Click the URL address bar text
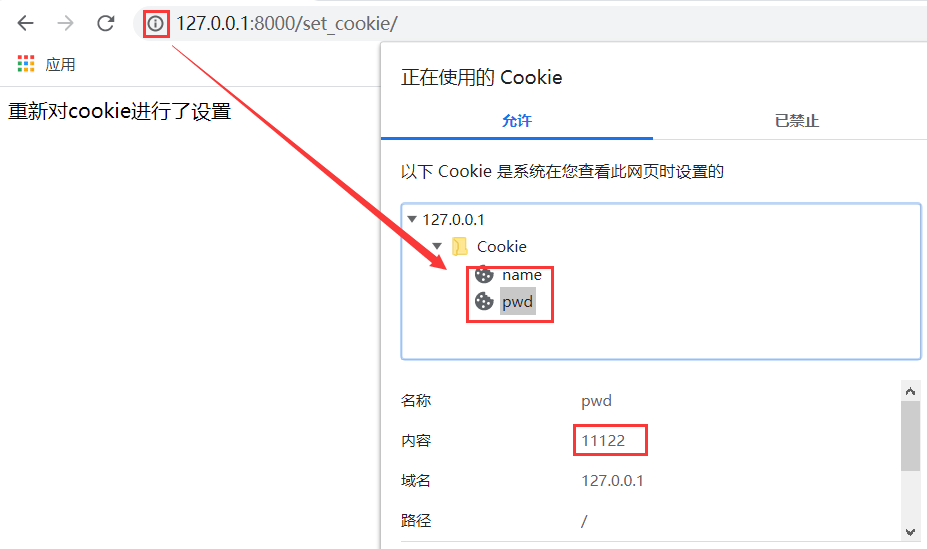This screenshot has width=927, height=549. [x=287, y=24]
